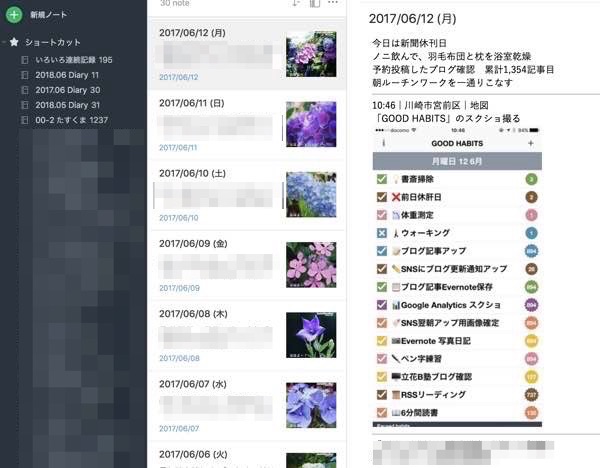The height and width of the screenshot is (468, 600).
Task: Collapse the ショートカット section arrow
Action: tap(4, 42)
